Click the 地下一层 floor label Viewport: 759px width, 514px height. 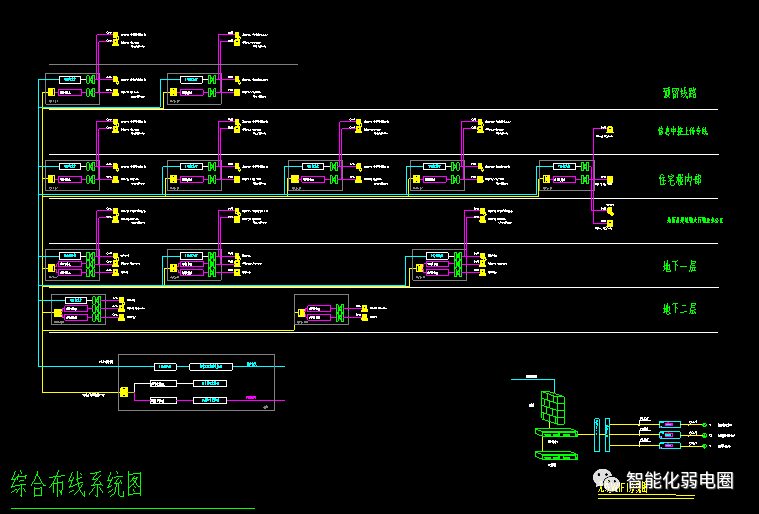pyautogui.click(x=680, y=266)
